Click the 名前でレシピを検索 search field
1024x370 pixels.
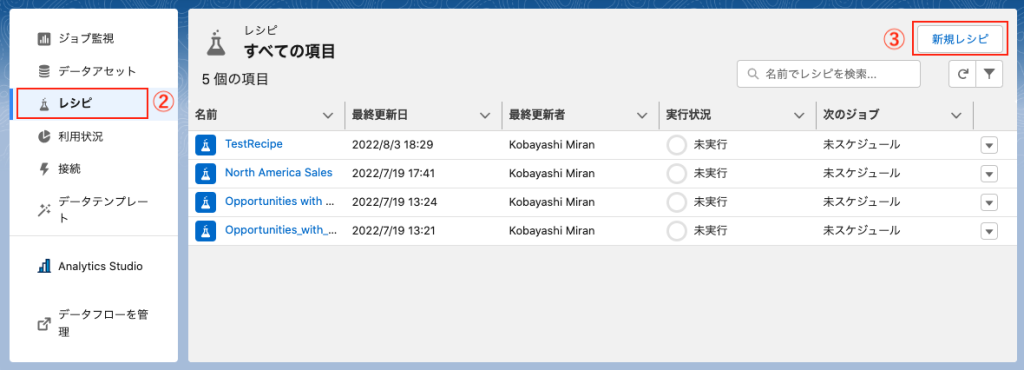[x=828, y=74]
